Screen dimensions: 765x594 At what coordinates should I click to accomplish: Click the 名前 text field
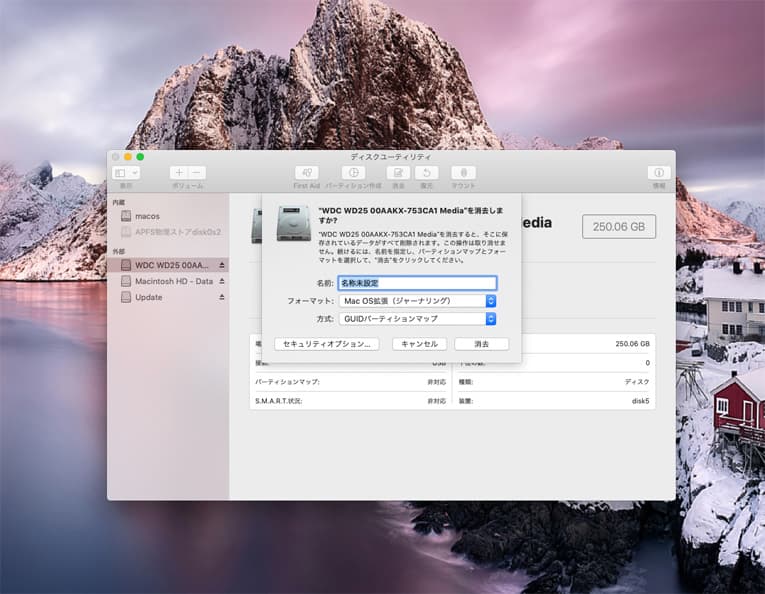coord(417,283)
